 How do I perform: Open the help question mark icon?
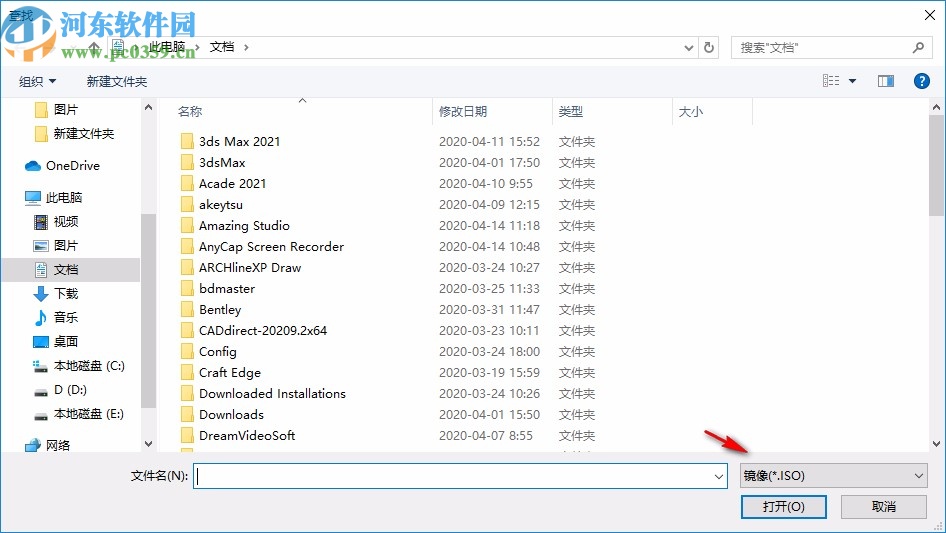tap(921, 81)
